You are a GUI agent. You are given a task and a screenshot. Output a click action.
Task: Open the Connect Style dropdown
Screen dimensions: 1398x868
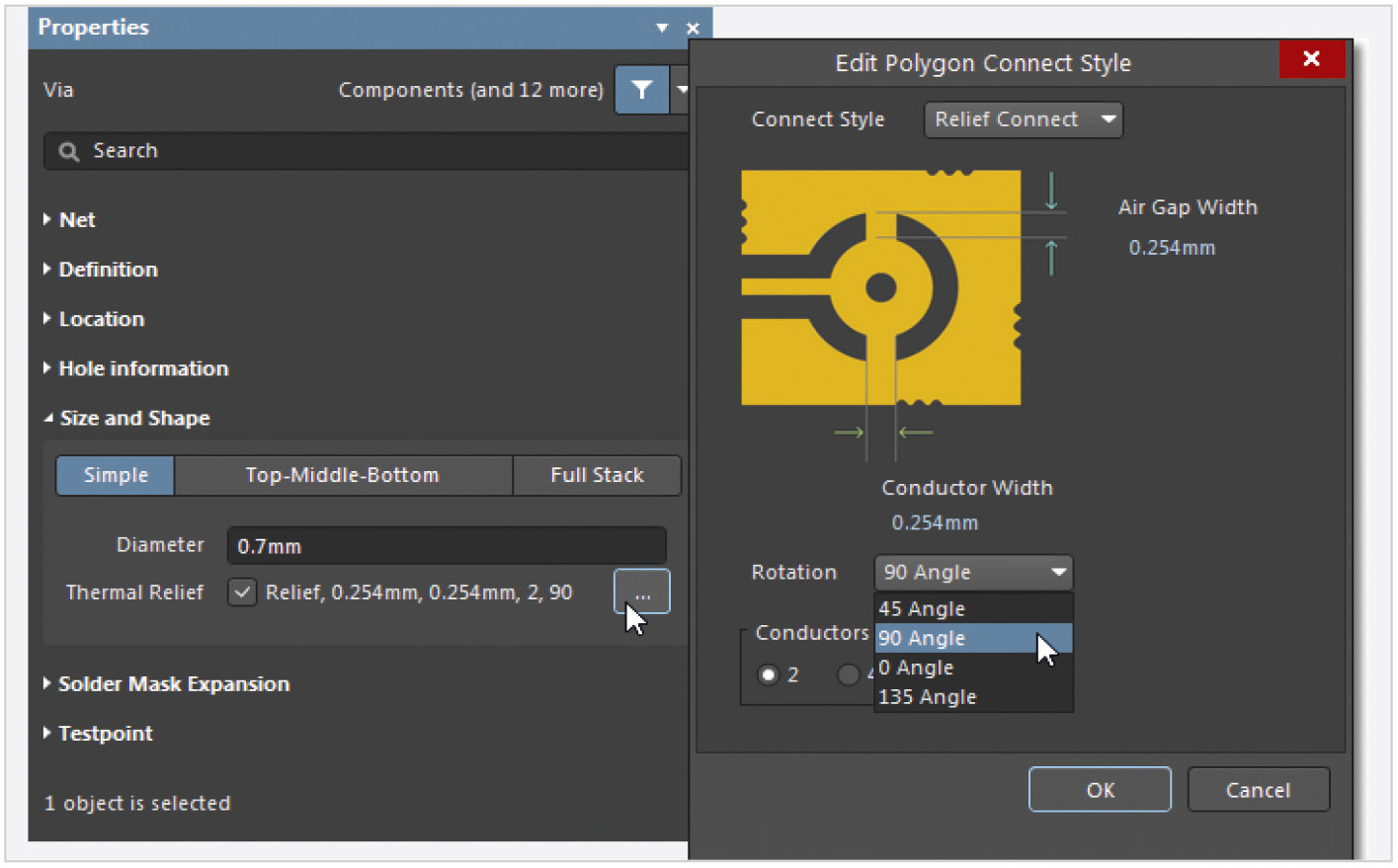pyautogui.click(x=1023, y=119)
